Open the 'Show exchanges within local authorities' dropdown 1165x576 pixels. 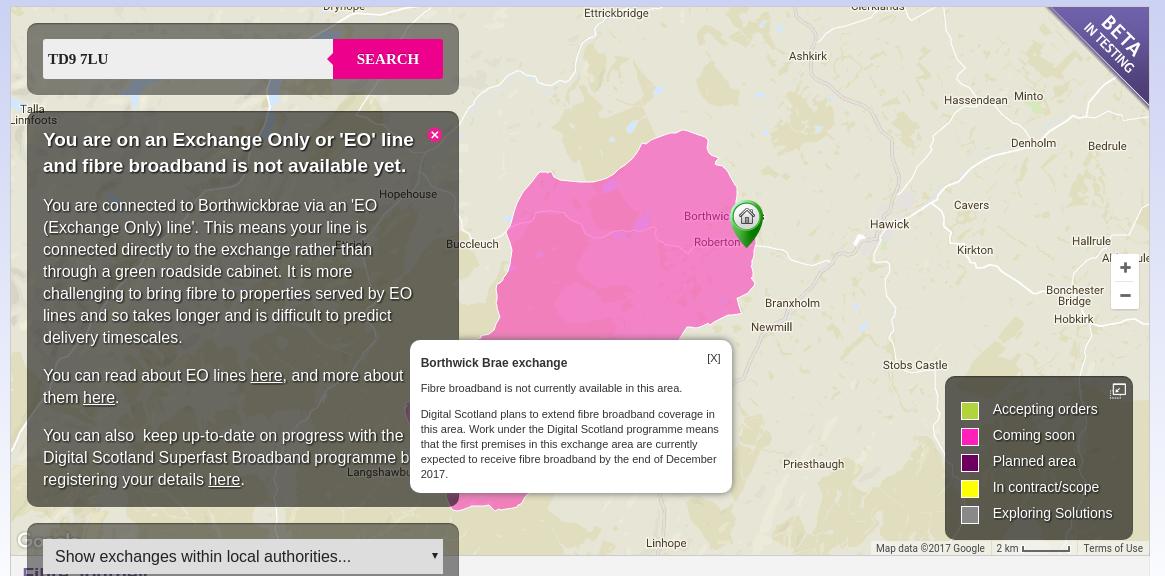(243, 556)
